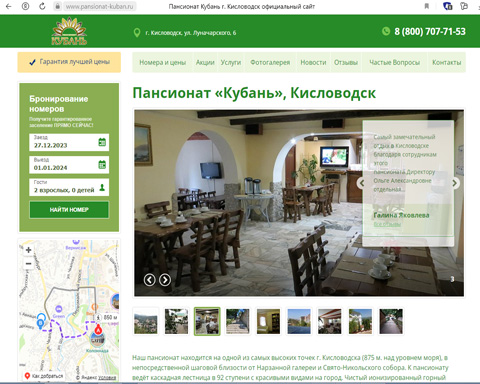The height and width of the screenshot is (384, 480).
Task: Click the red destination marker on map
Action: (x=98, y=329)
